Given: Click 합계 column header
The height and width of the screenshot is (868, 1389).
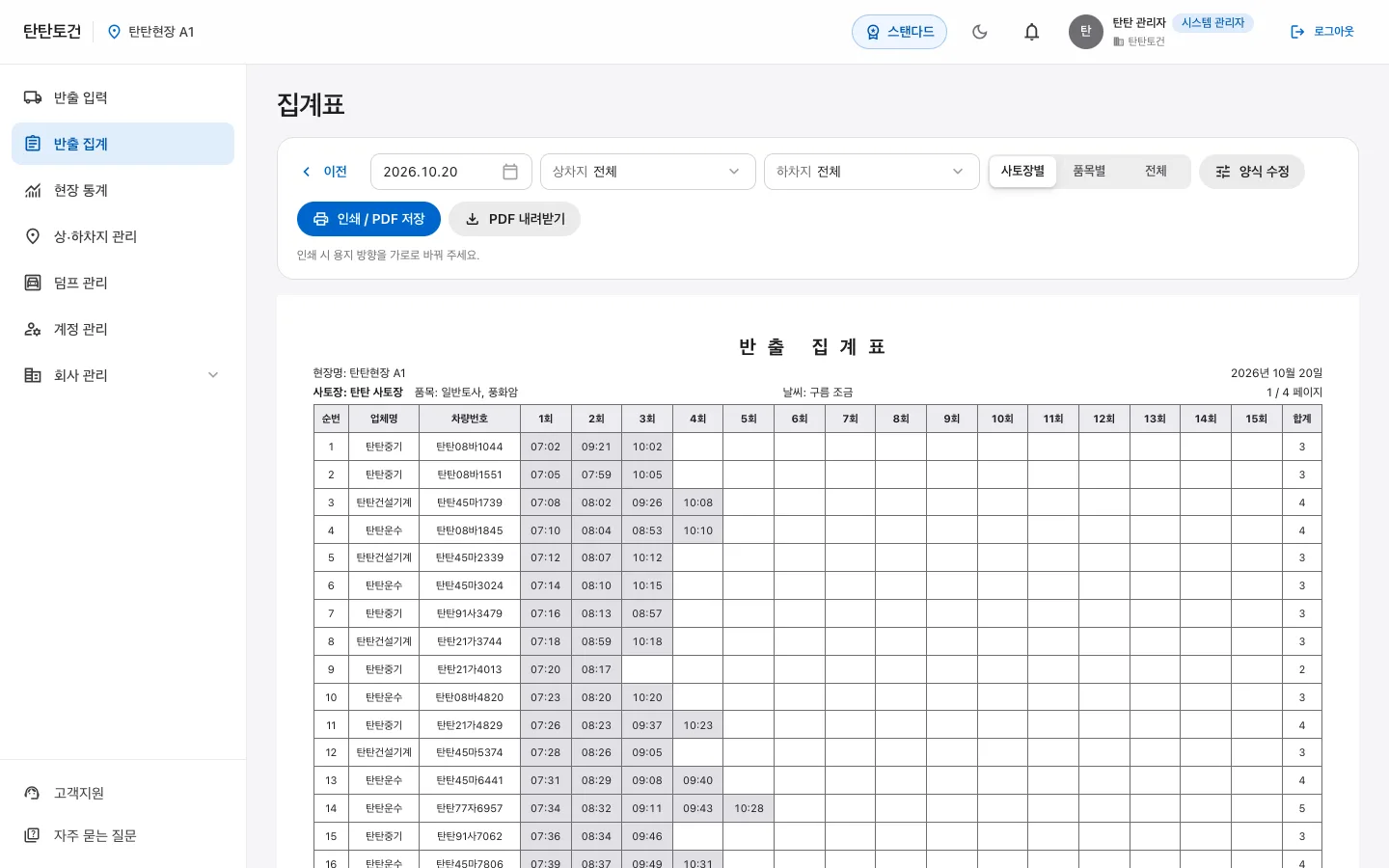Looking at the screenshot, I should pyautogui.click(x=1302, y=419).
